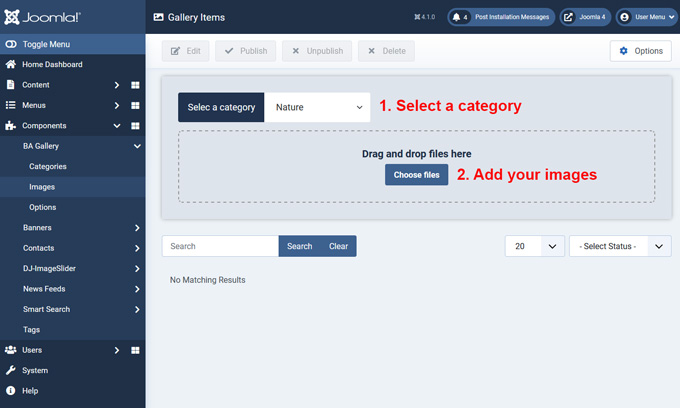Open BA Gallery Categories
The height and width of the screenshot is (408, 680).
point(48,166)
